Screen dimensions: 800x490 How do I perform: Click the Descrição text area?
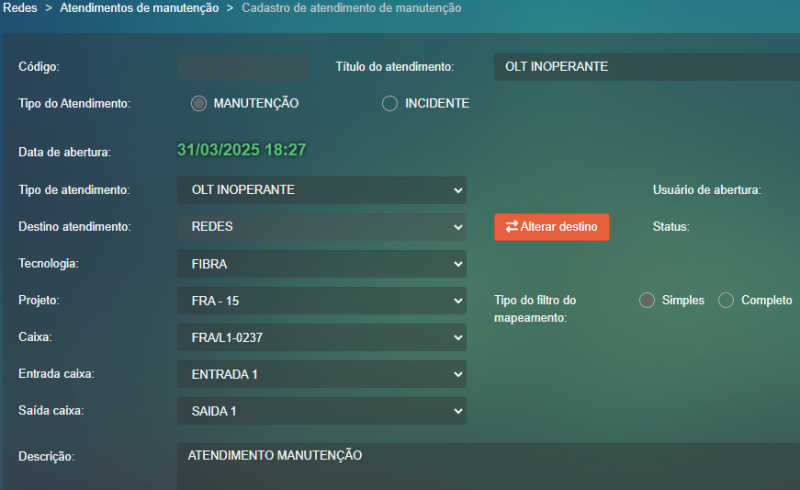489,467
